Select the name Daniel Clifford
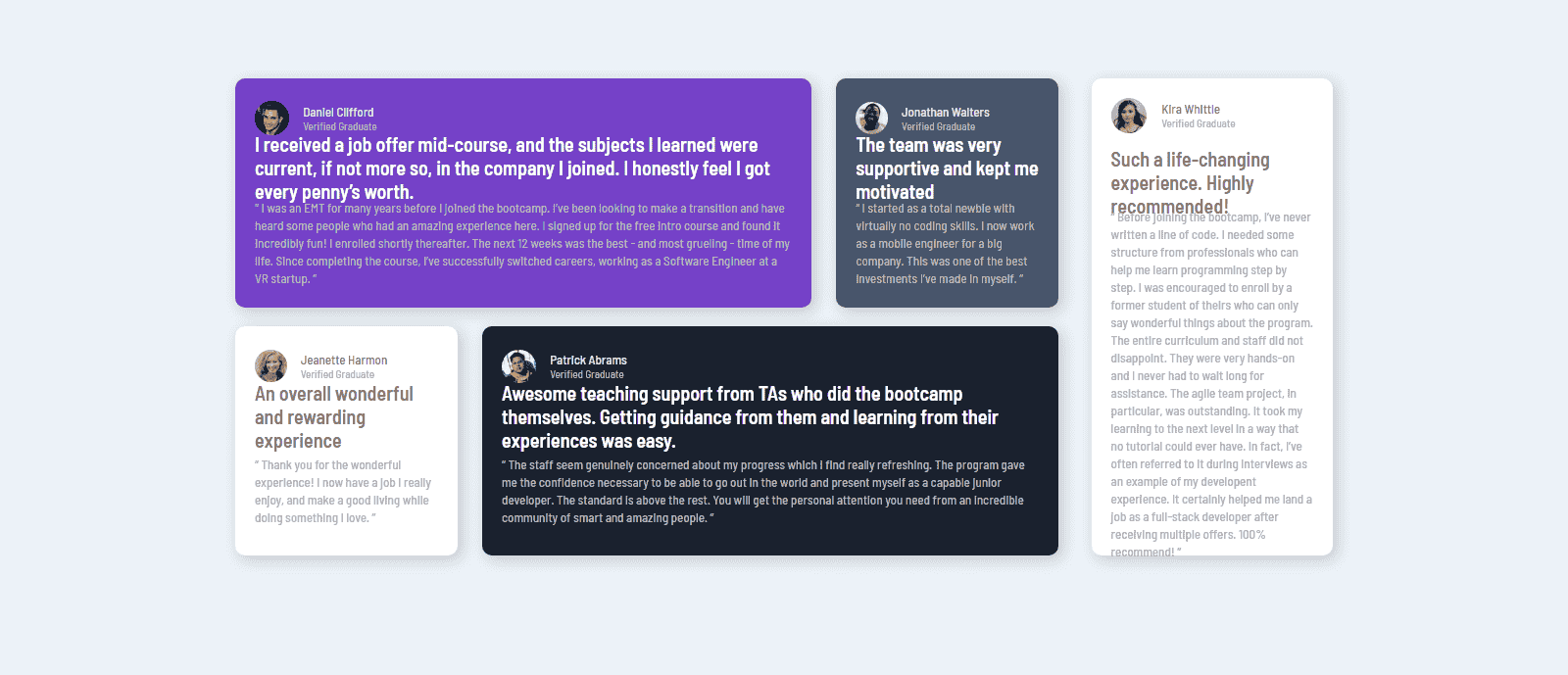Screen dimensions: 1568x675 pyautogui.click(x=338, y=113)
